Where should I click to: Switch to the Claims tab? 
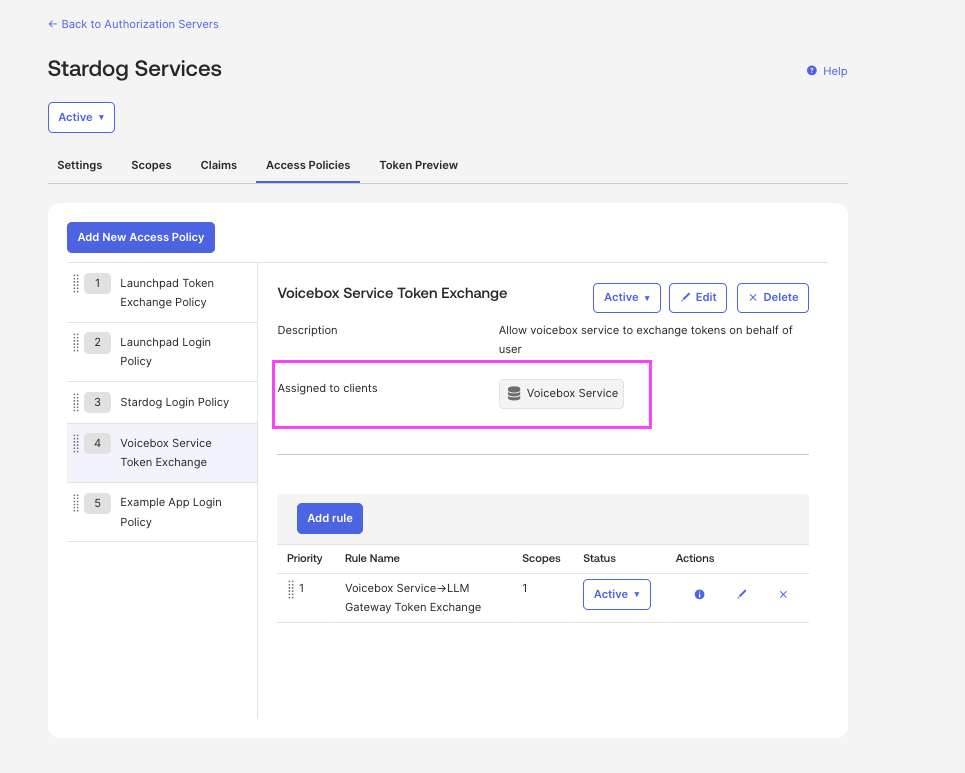click(x=218, y=165)
